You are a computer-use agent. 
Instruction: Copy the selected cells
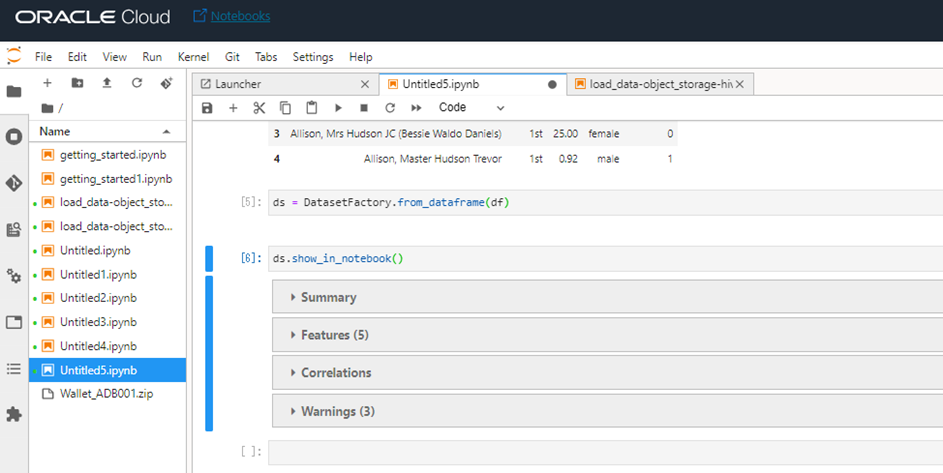click(x=285, y=108)
